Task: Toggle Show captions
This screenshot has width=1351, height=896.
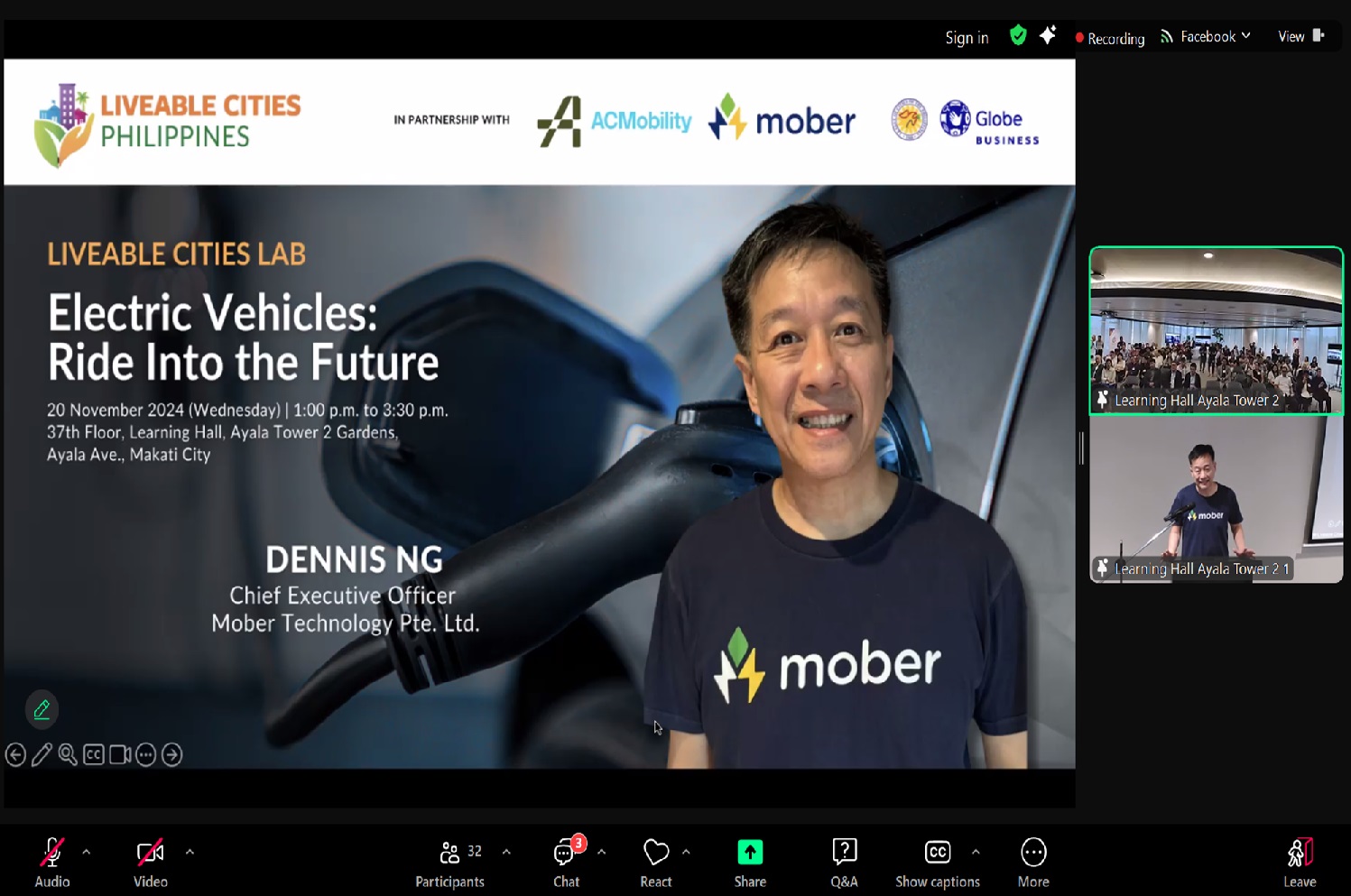Action: click(x=938, y=863)
